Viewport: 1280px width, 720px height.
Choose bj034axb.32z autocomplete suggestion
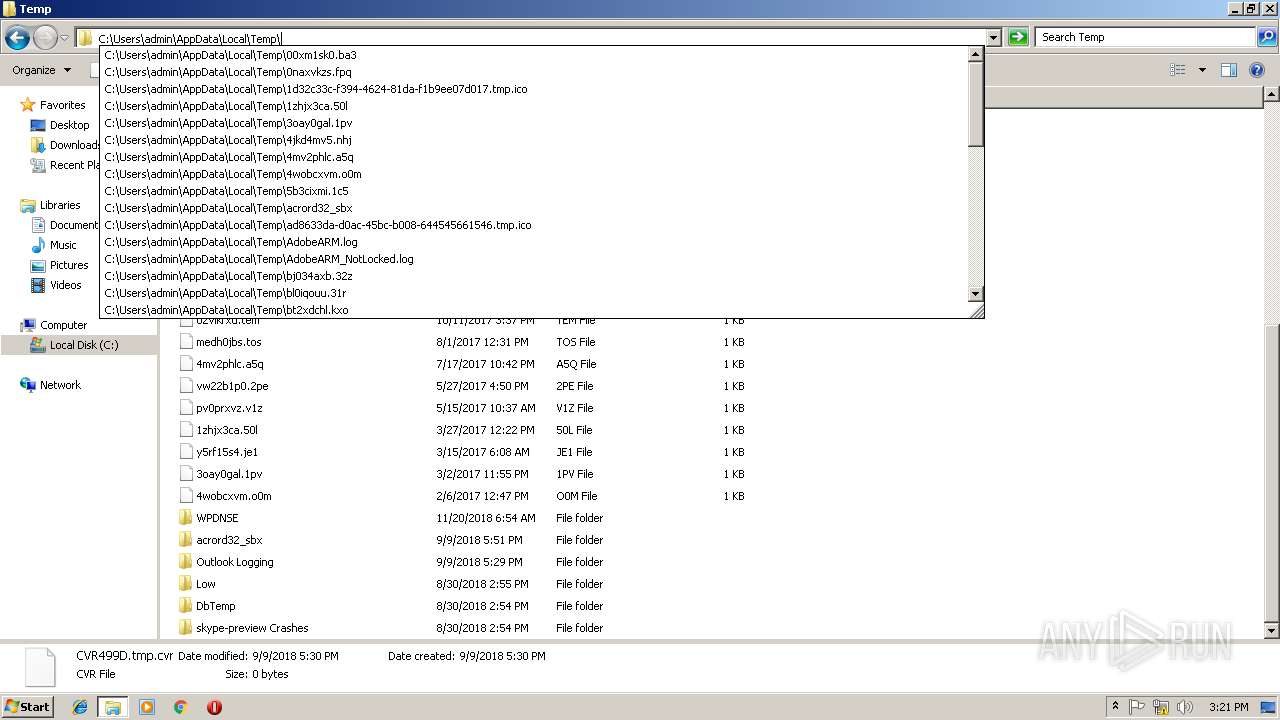point(535,276)
